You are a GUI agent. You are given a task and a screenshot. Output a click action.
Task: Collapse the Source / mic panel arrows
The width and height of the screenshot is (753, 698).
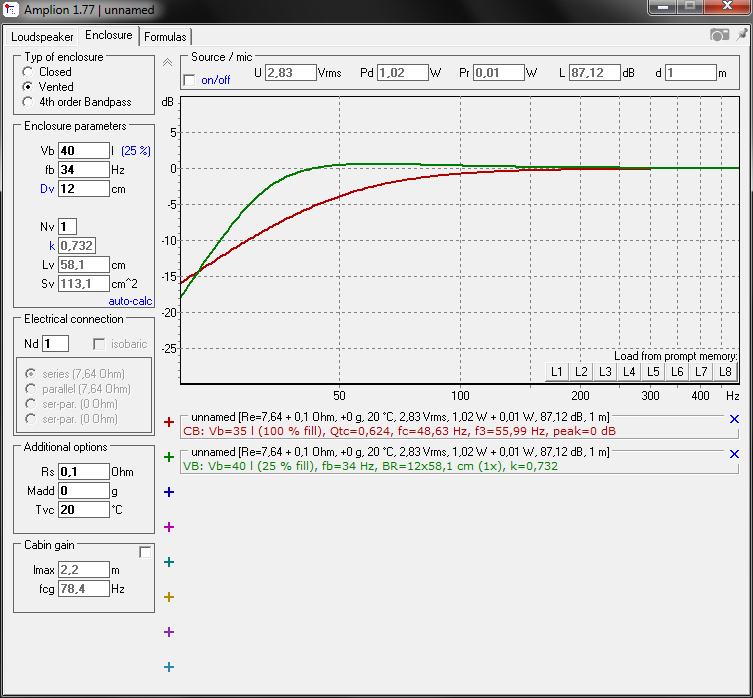click(167, 62)
